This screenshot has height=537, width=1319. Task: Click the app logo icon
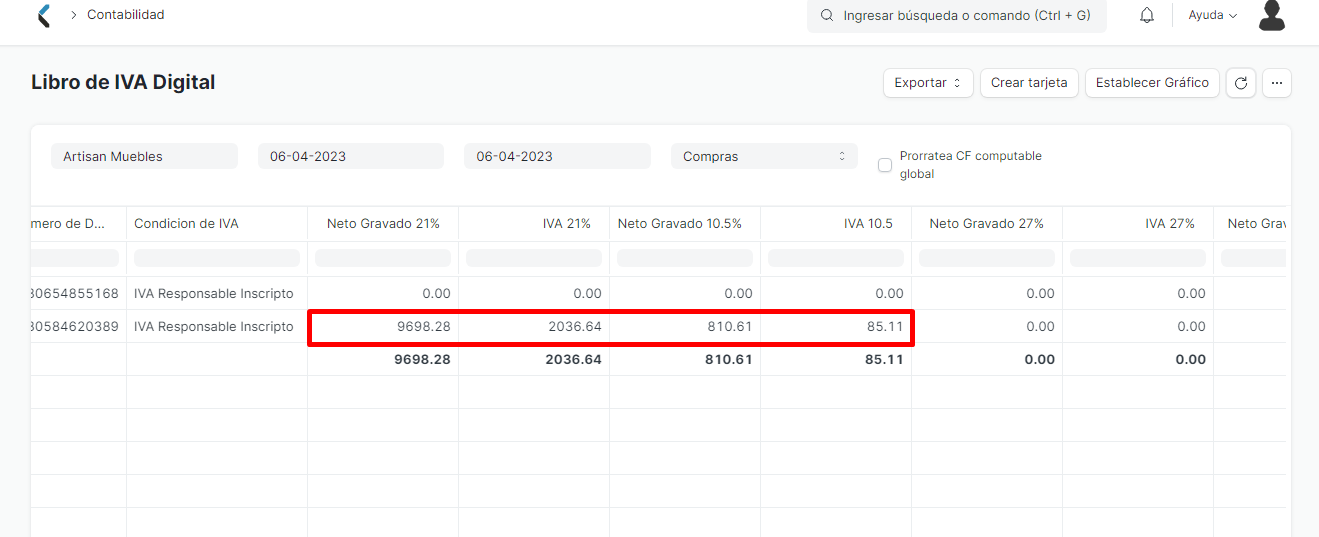pyautogui.click(x=43, y=15)
